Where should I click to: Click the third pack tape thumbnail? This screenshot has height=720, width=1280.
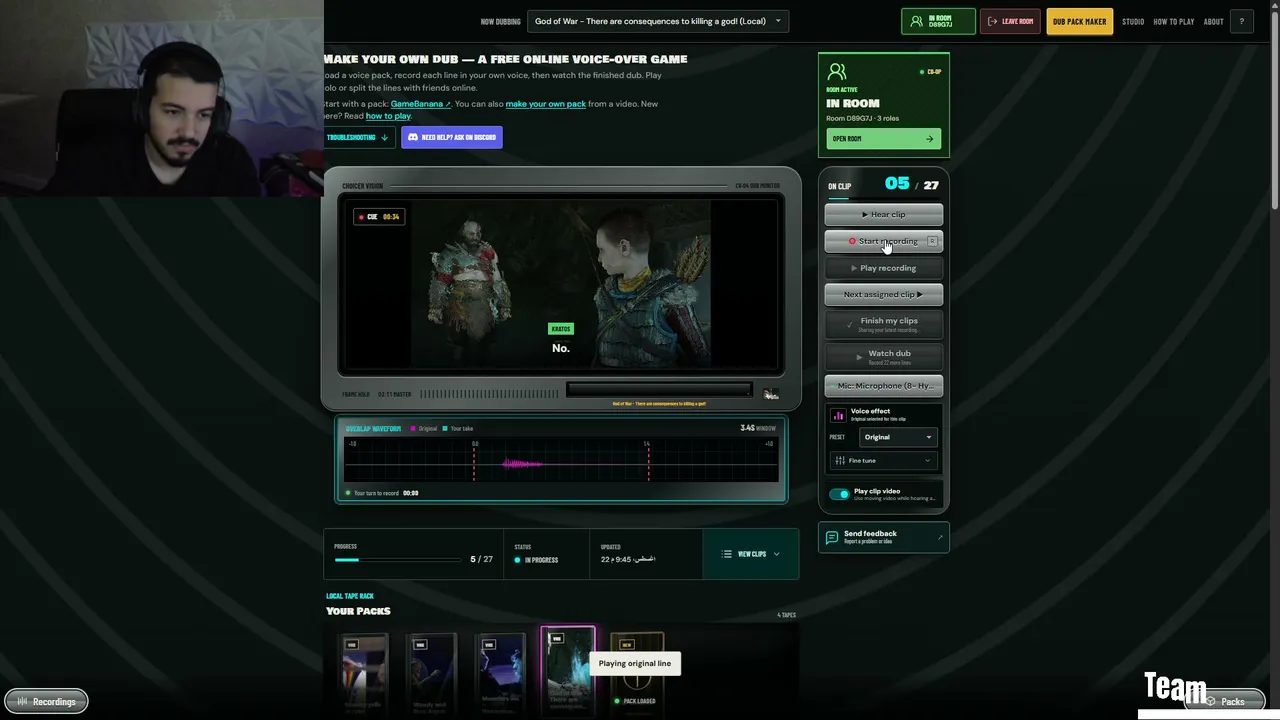click(x=500, y=674)
